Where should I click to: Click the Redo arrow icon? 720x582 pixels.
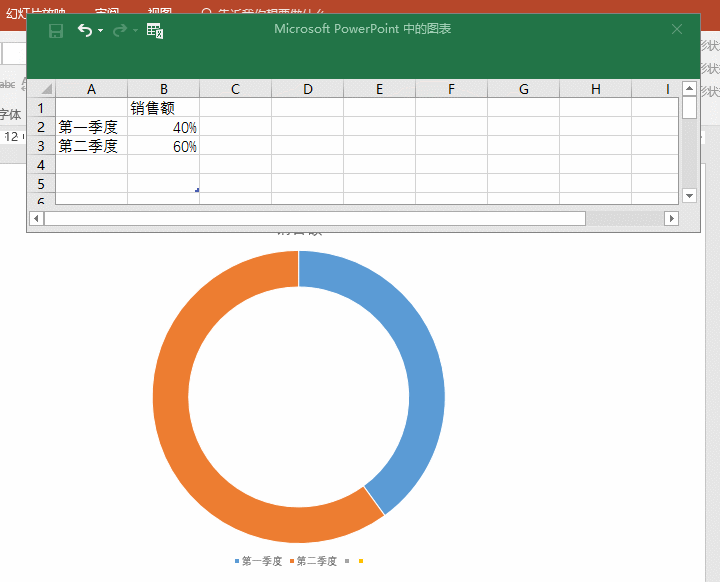coord(119,31)
